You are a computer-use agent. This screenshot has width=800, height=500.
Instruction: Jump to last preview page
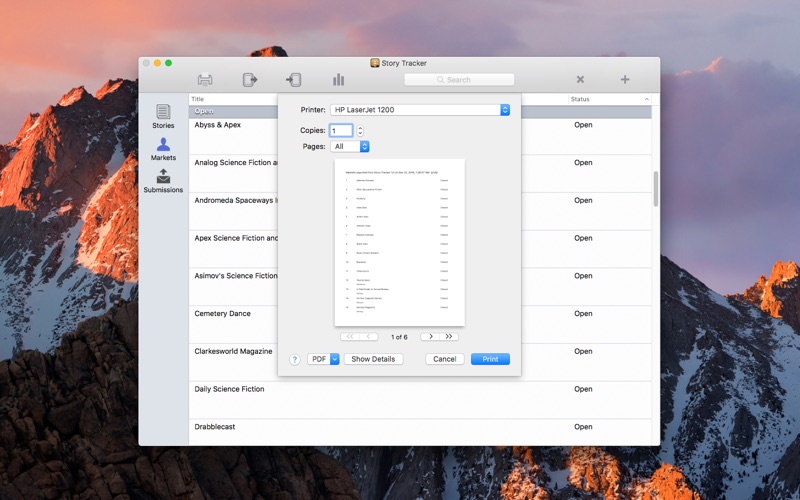tap(449, 337)
